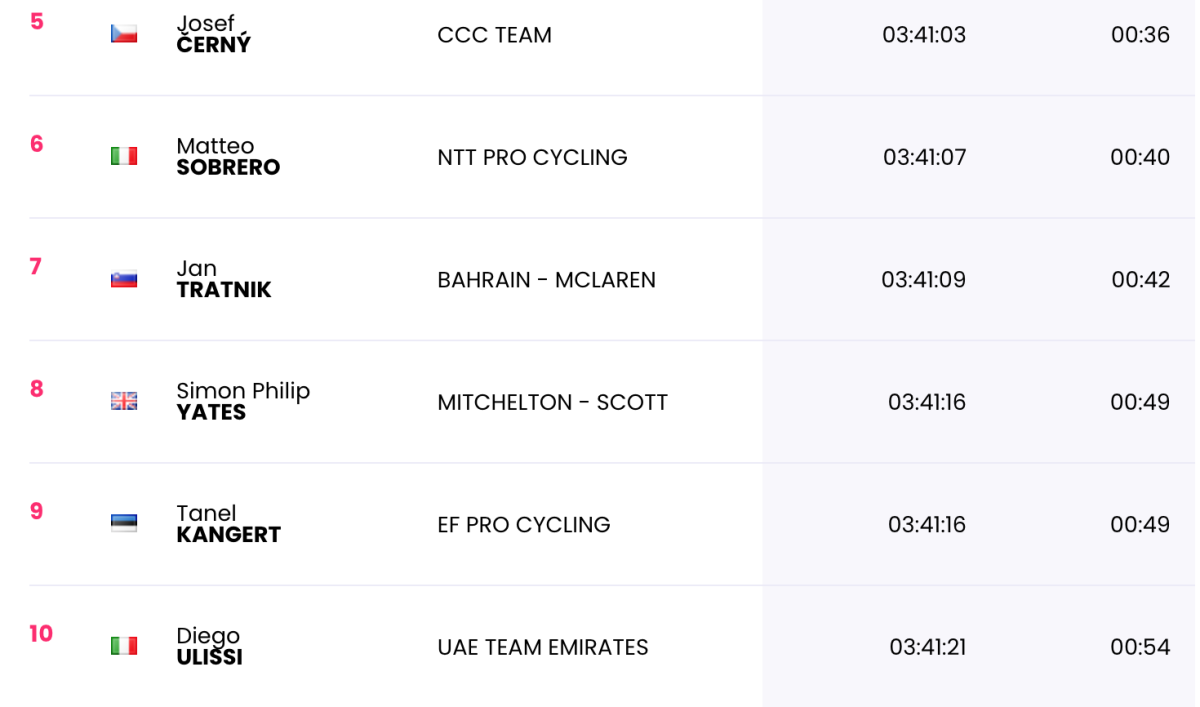Click the CCC TEAM team name

click(495, 35)
